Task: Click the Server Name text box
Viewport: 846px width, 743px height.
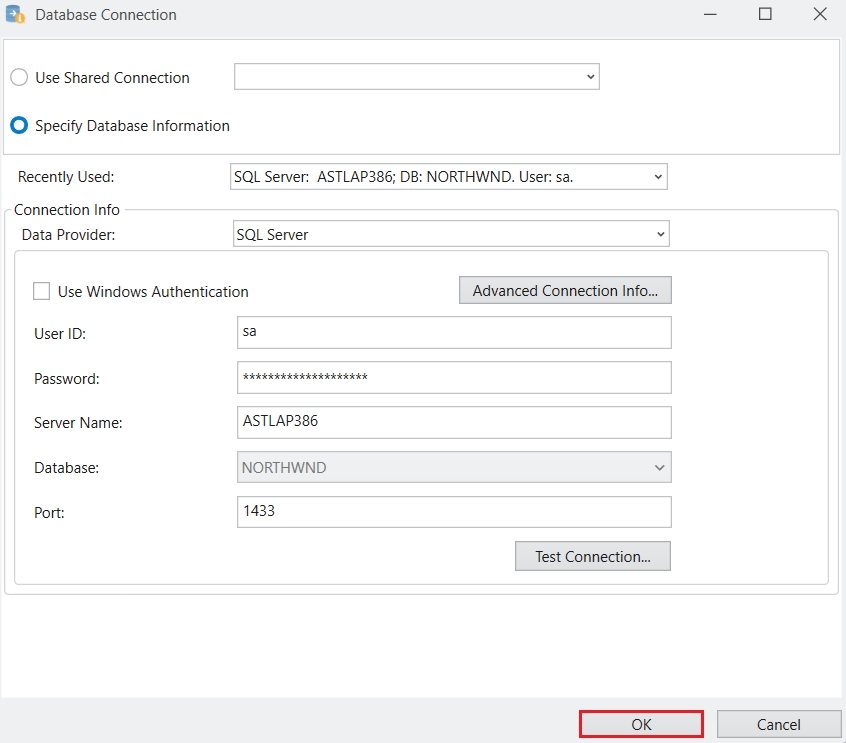Action: (454, 422)
